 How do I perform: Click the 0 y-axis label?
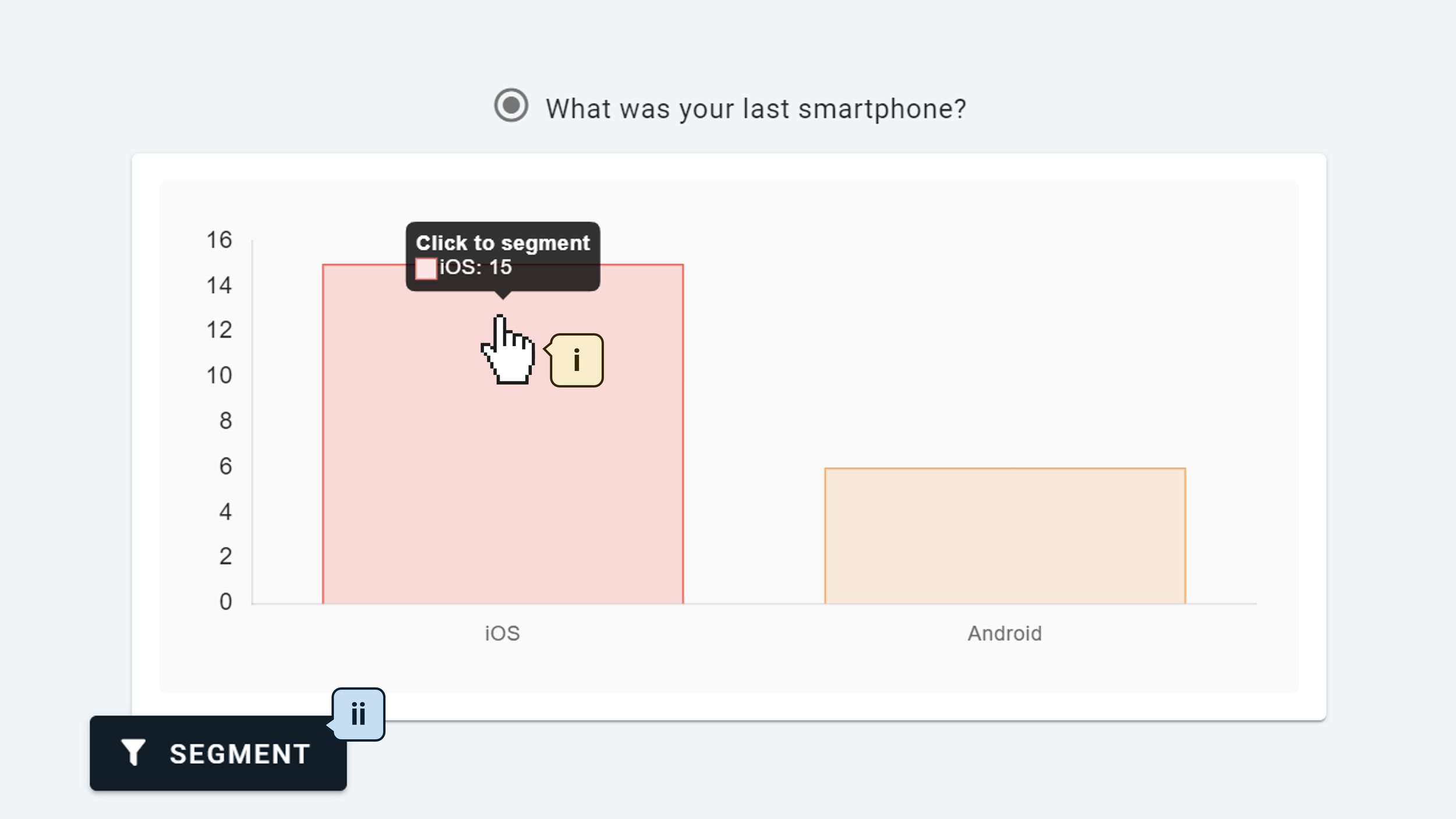tap(225, 602)
